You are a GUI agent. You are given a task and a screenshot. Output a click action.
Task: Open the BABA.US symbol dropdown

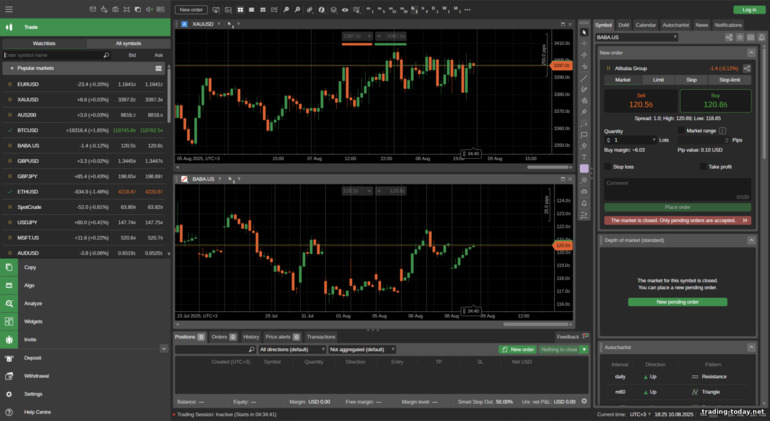click(x=636, y=37)
